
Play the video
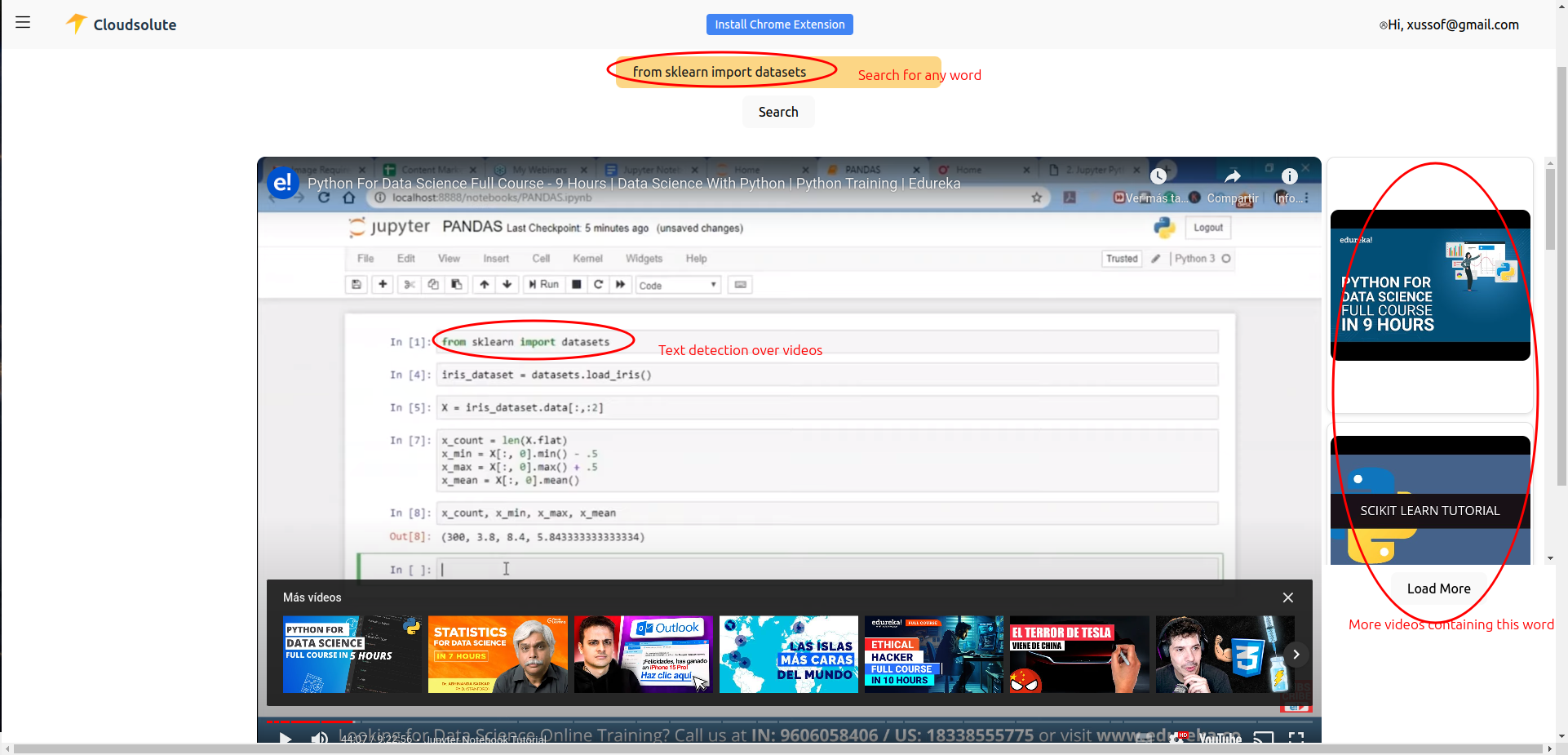pos(286,737)
